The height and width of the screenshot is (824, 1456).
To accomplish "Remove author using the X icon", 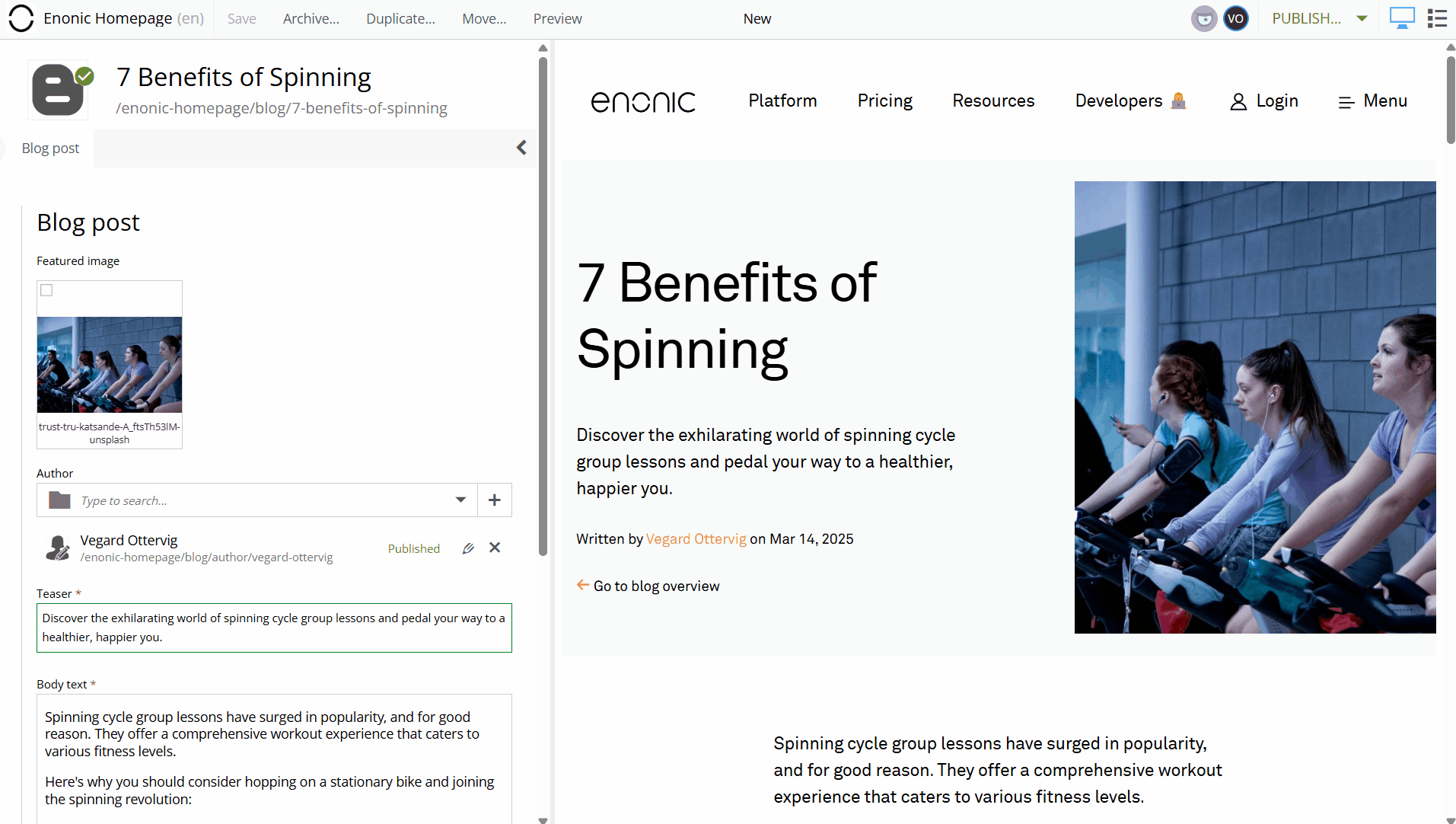I will coord(495,548).
